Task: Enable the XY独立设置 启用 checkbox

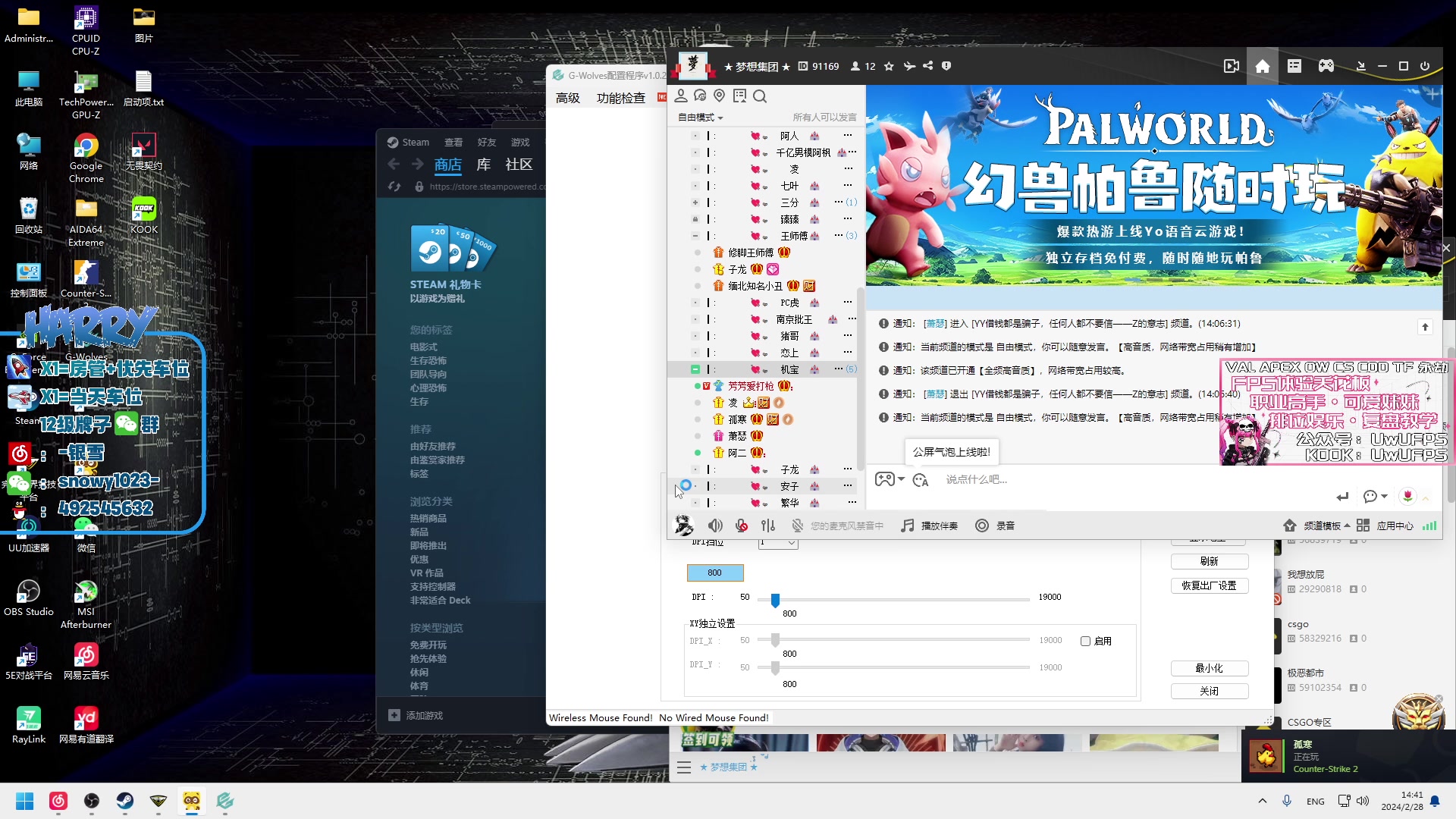Action: point(1085,642)
